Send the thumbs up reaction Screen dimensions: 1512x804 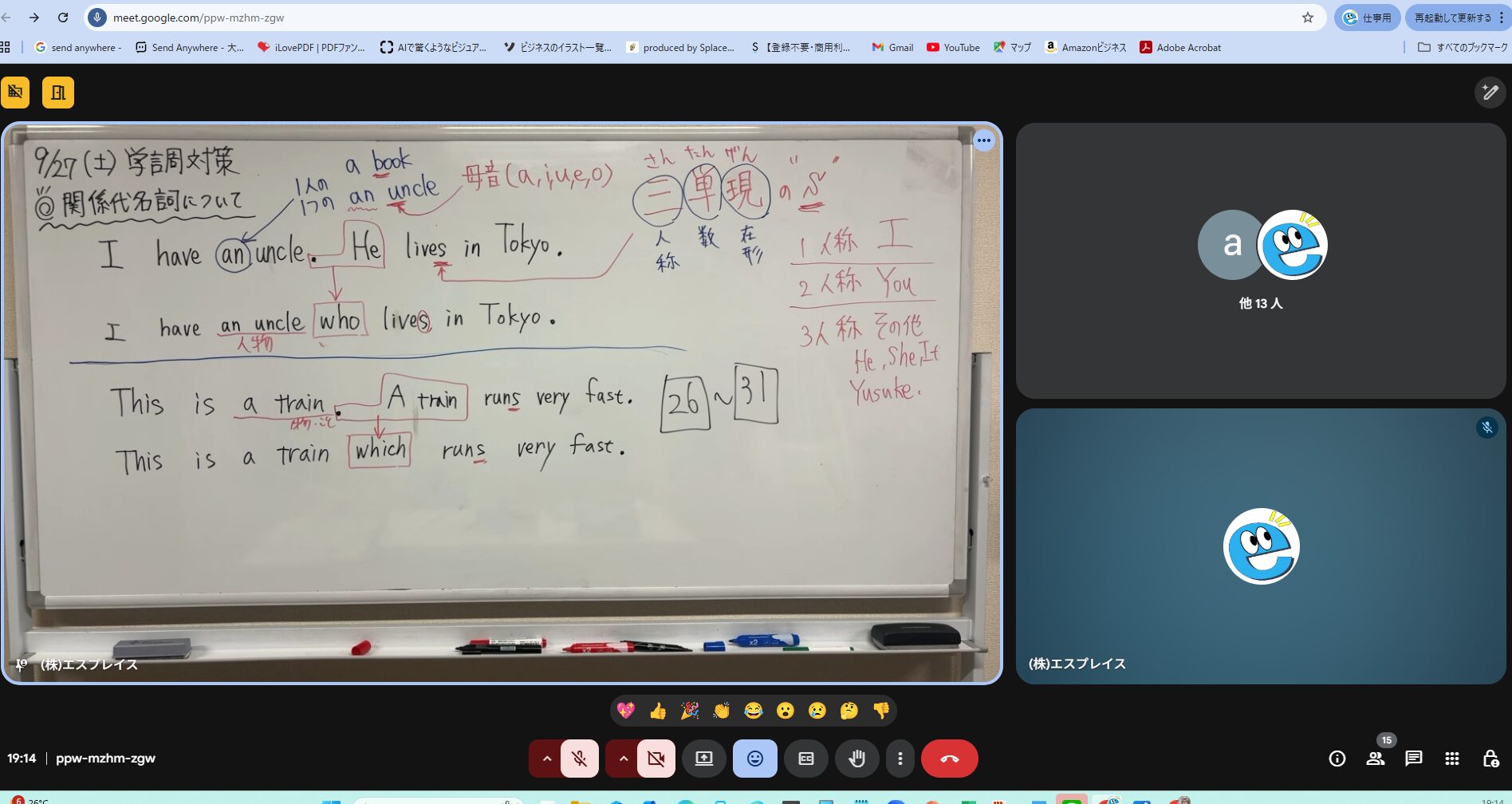(658, 711)
